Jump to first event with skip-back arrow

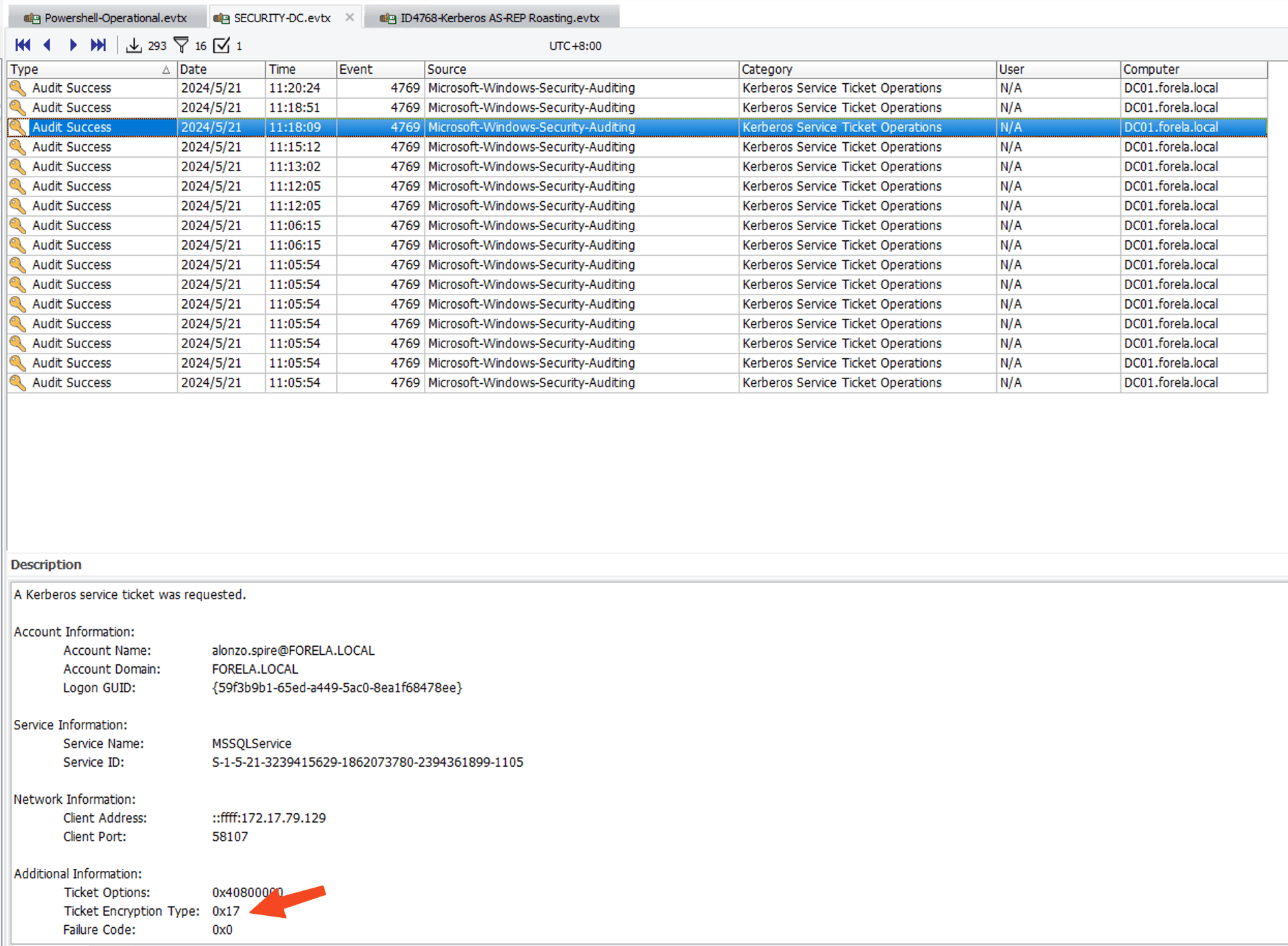click(x=23, y=46)
